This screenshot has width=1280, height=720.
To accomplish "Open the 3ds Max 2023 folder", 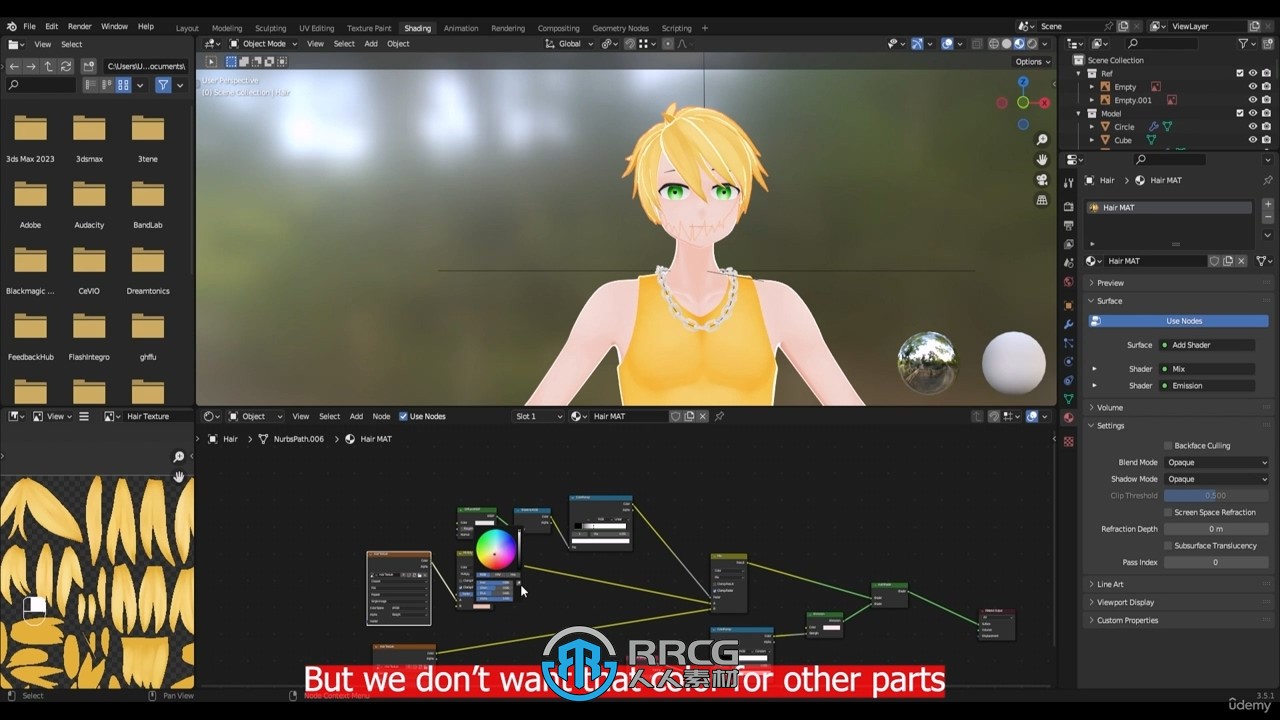I will pos(31,138).
